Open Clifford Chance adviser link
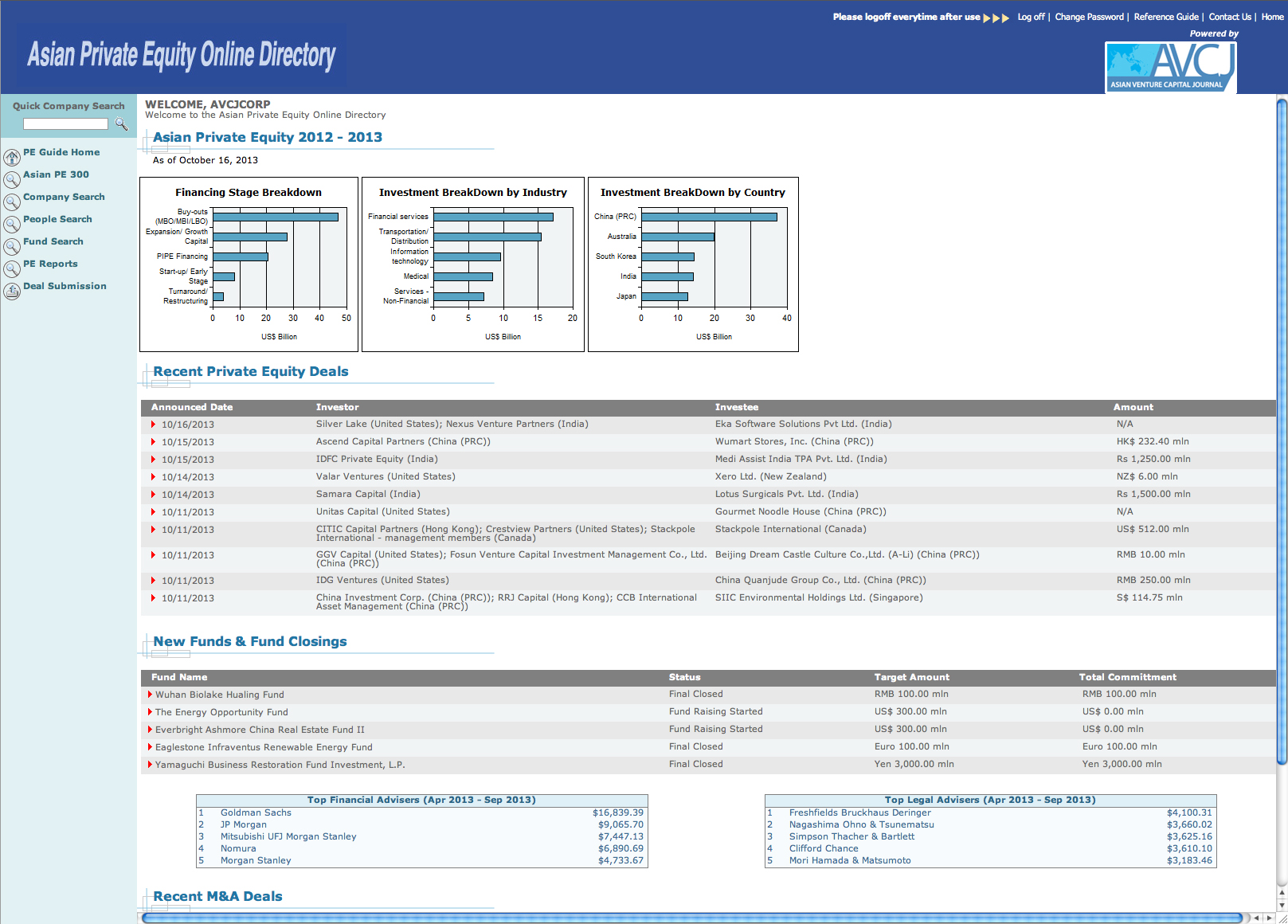 point(824,849)
